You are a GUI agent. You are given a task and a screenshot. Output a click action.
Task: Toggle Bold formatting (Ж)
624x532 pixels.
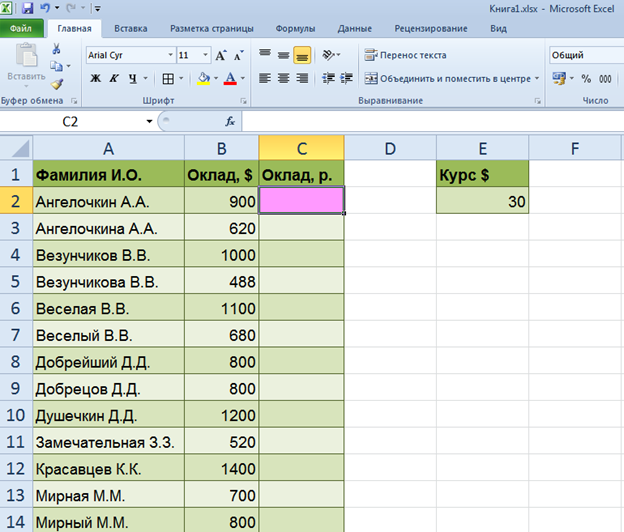[95, 78]
